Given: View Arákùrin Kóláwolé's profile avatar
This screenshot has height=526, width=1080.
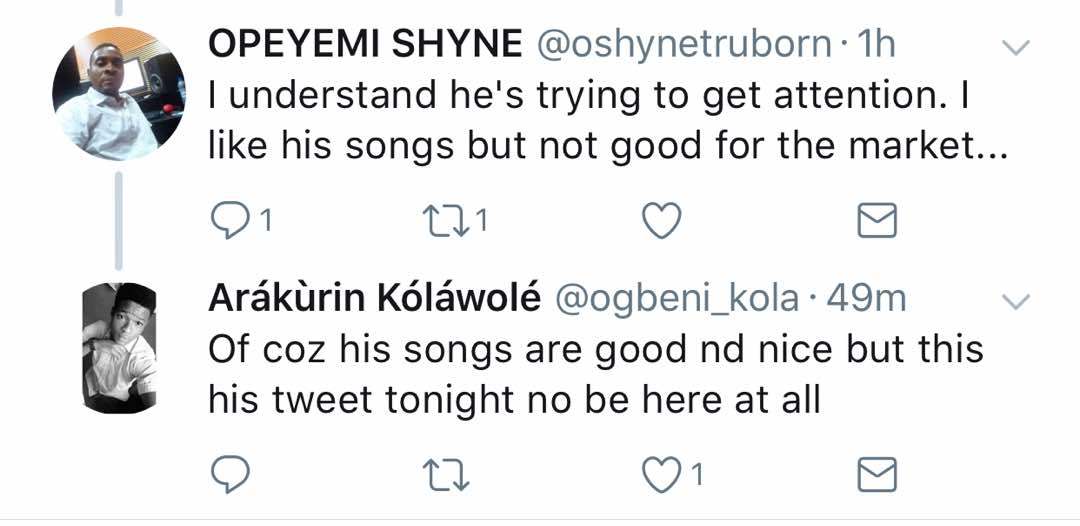Looking at the screenshot, I should coord(118,347).
